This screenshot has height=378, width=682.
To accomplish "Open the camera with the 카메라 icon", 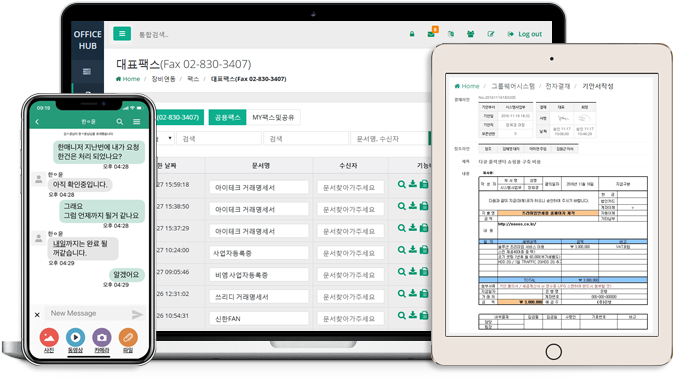I will [x=102, y=338].
